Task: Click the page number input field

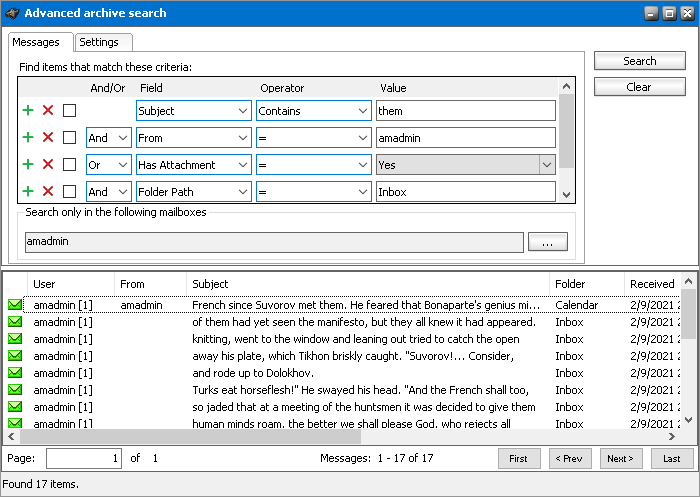Action: tap(84, 458)
